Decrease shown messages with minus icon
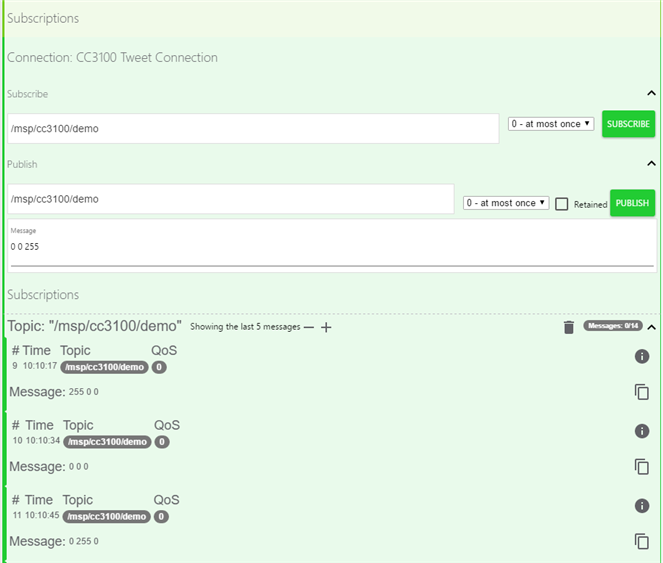Viewport: 663px width, 563px height. pos(309,327)
